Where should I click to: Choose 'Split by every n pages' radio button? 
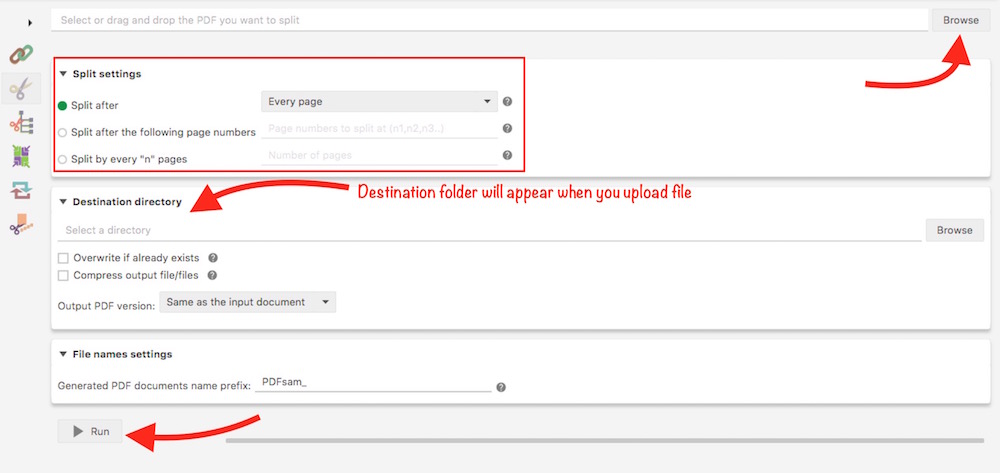(63, 159)
